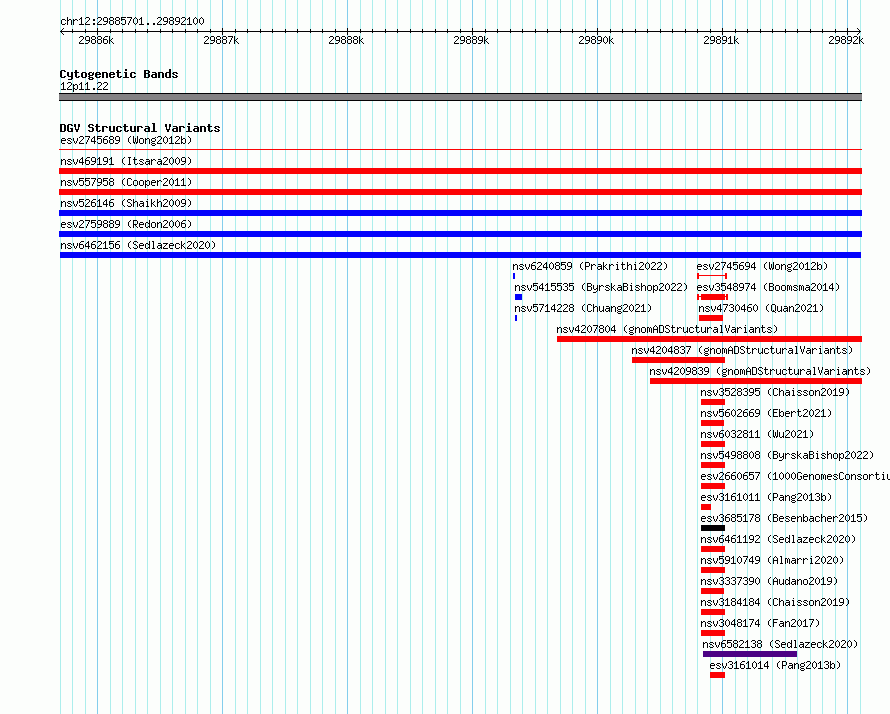Image resolution: width=890 pixels, height=714 pixels.
Task: Click the red bar under esv3548974
Action: 712,297
